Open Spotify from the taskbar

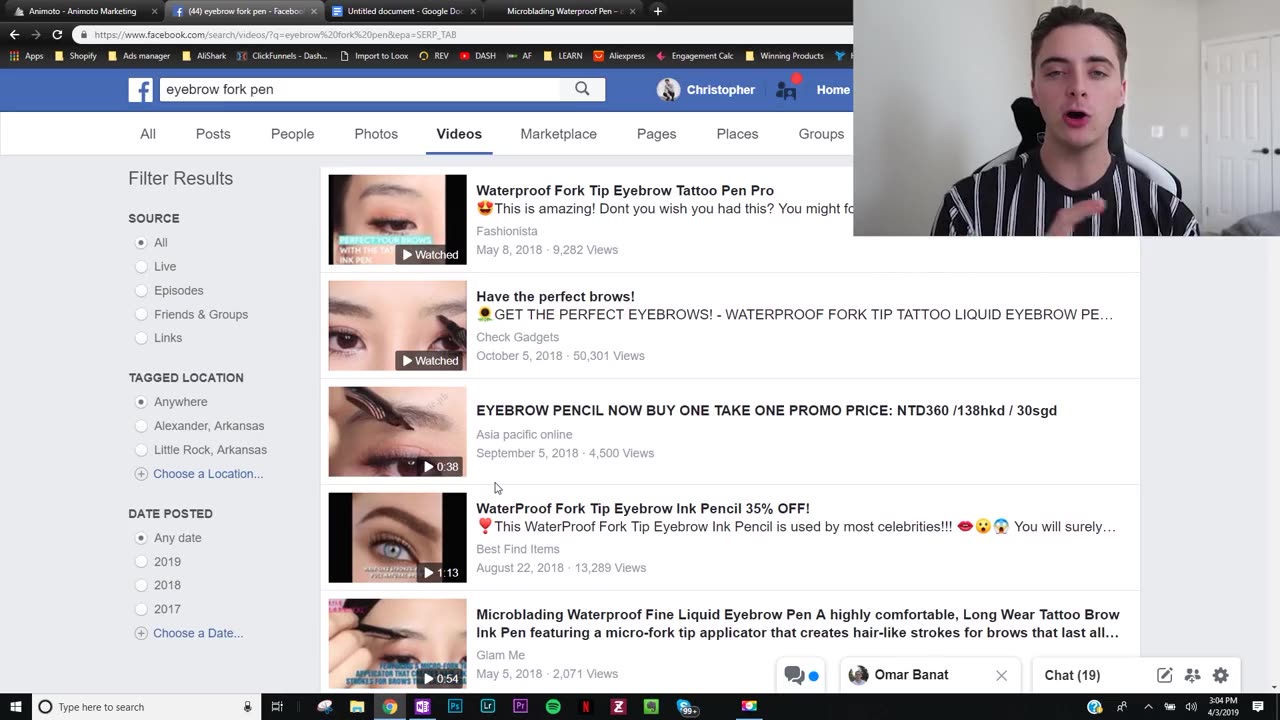click(x=553, y=707)
